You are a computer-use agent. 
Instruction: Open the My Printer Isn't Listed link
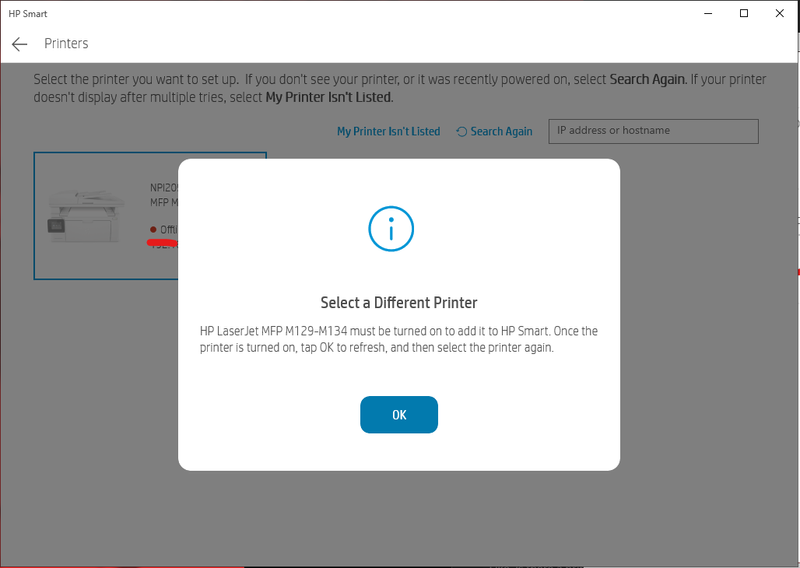388,132
